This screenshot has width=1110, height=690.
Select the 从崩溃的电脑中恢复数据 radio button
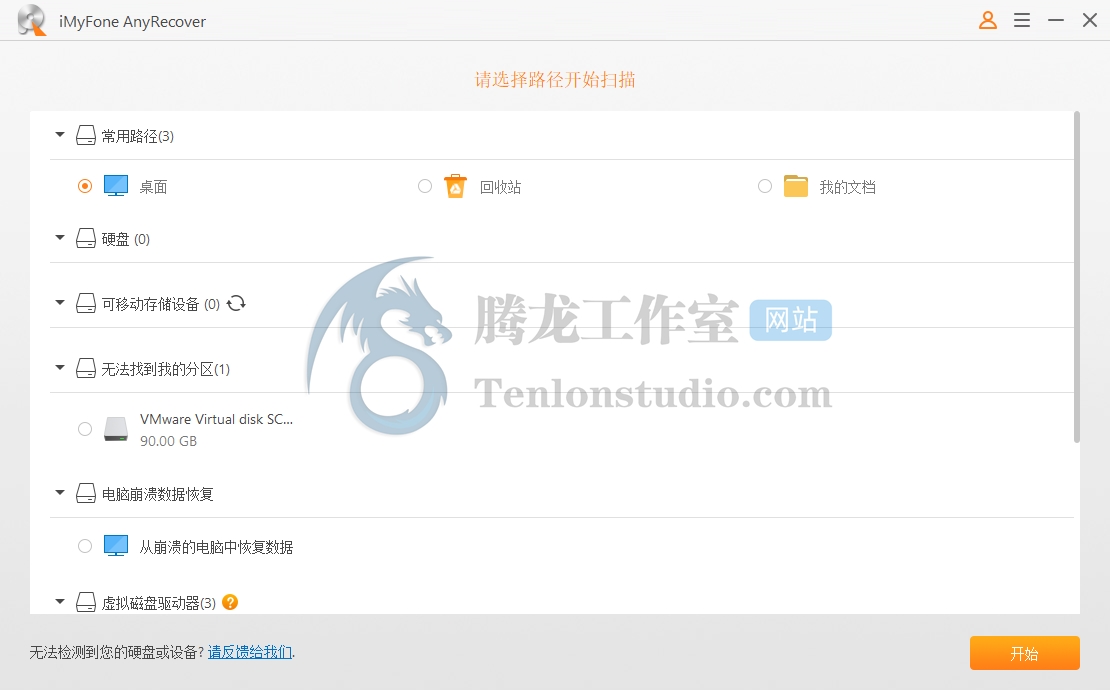click(85, 546)
